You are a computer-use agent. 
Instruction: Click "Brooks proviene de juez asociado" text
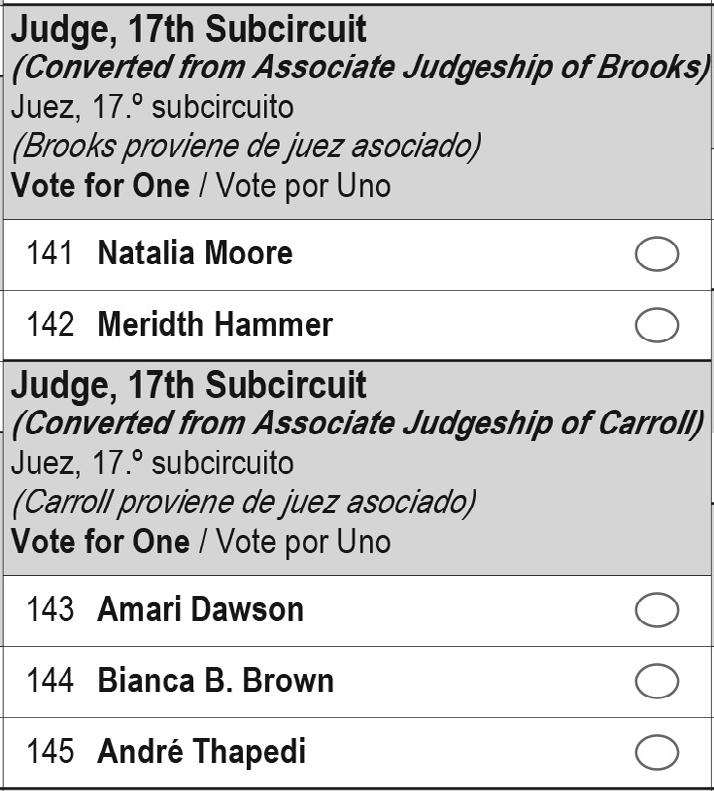[246, 147]
